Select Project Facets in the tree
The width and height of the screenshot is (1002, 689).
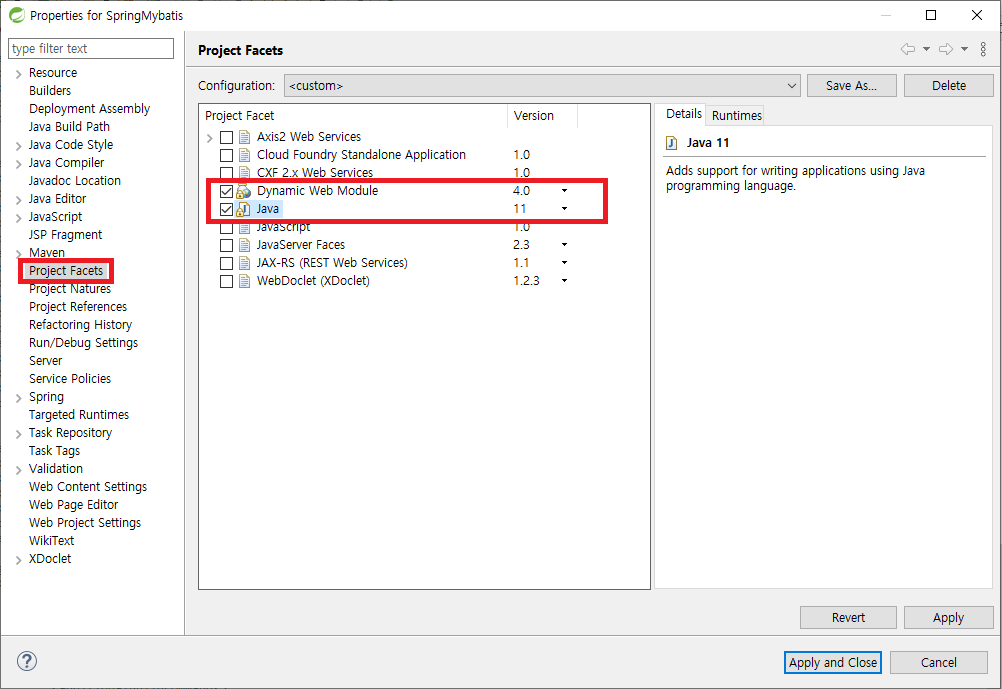coord(66,271)
